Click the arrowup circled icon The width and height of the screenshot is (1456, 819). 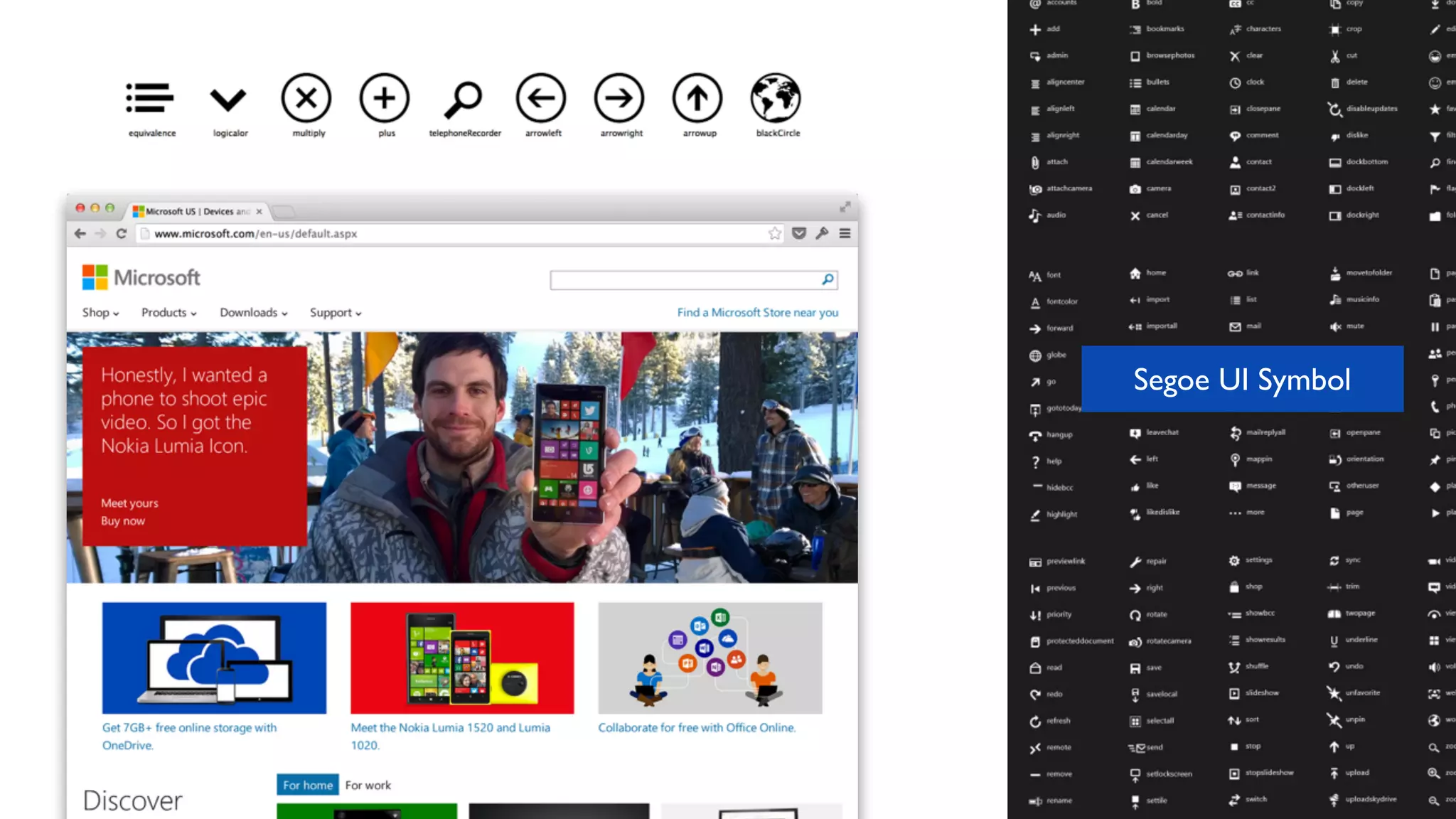coord(697,98)
